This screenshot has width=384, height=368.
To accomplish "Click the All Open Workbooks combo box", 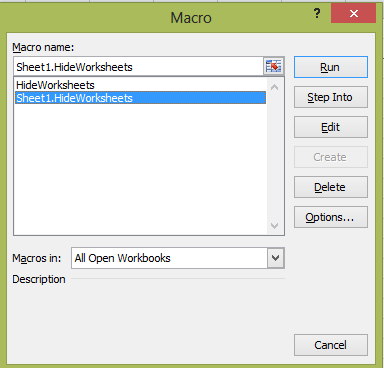I will tap(178, 258).
